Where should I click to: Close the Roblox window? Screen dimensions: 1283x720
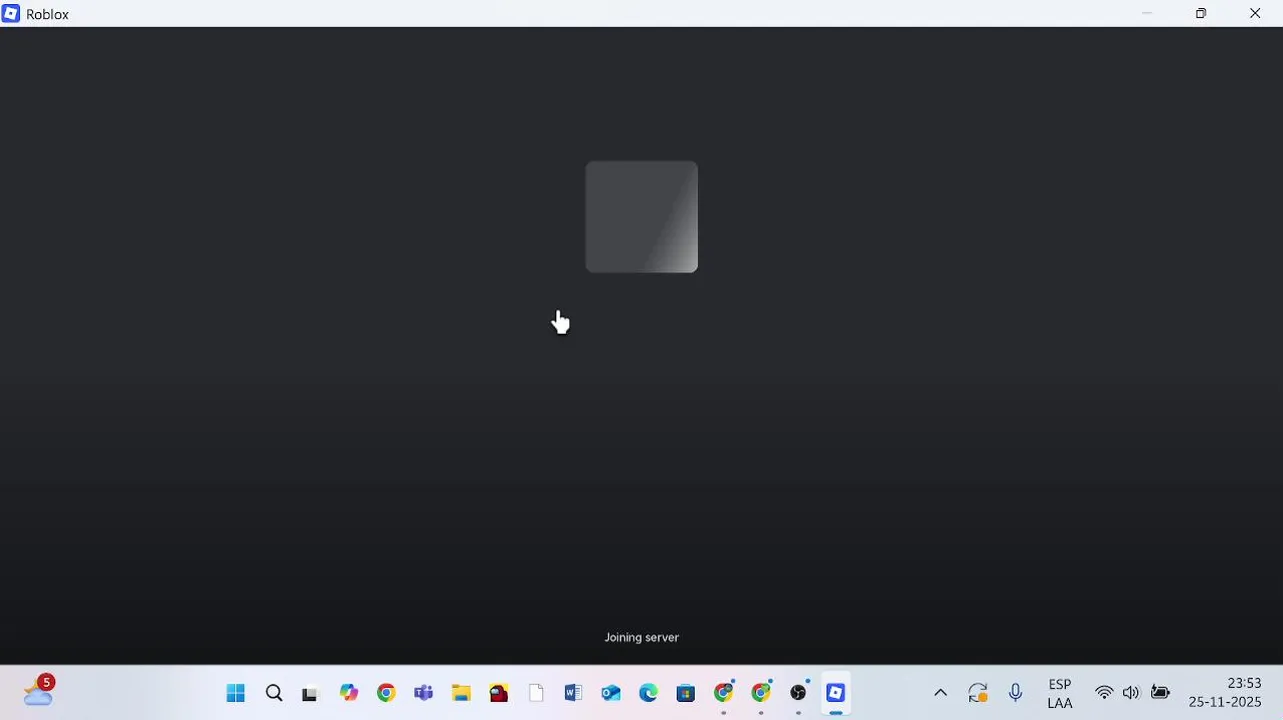click(x=1255, y=14)
